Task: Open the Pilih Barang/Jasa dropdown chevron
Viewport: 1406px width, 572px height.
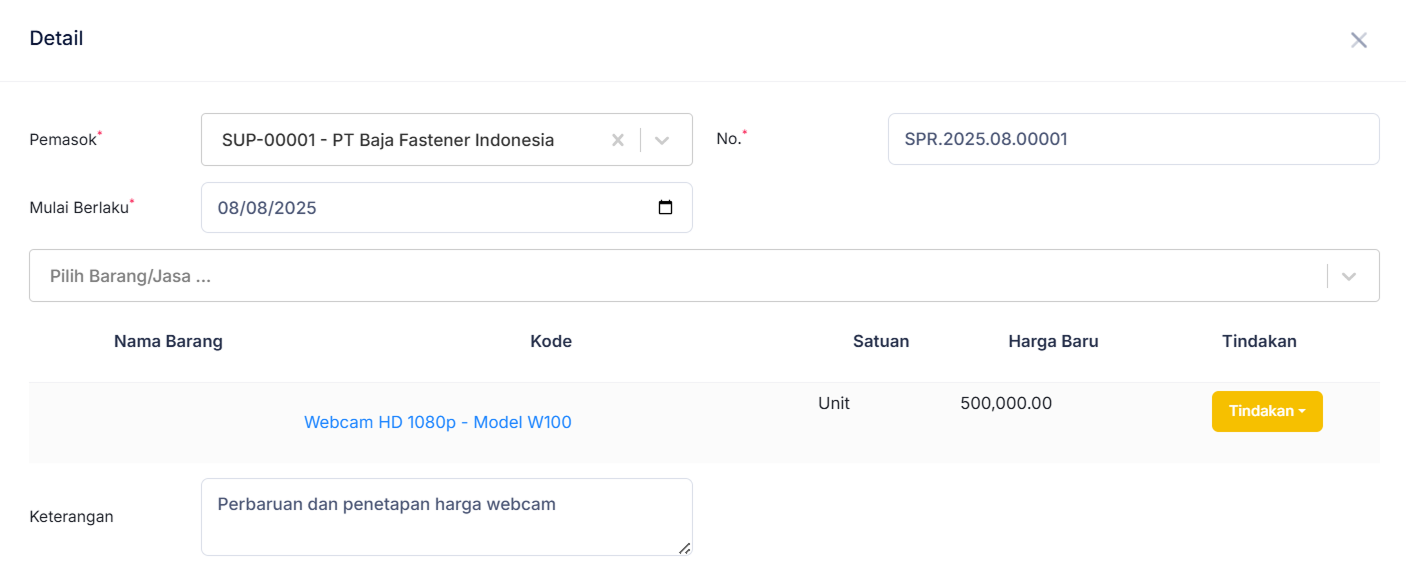Action: click(x=1348, y=276)
